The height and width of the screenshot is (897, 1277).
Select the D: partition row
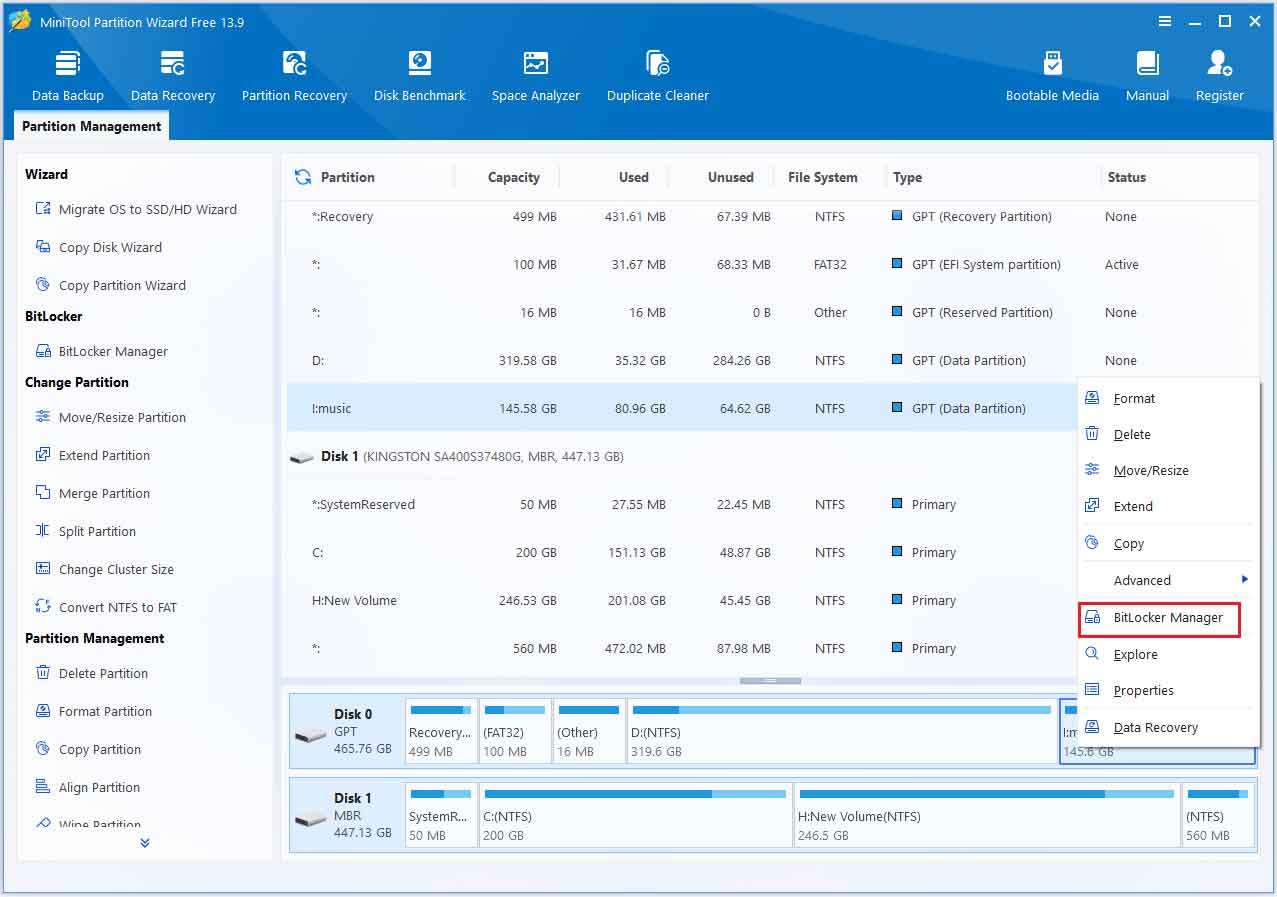tap(770, 361)
